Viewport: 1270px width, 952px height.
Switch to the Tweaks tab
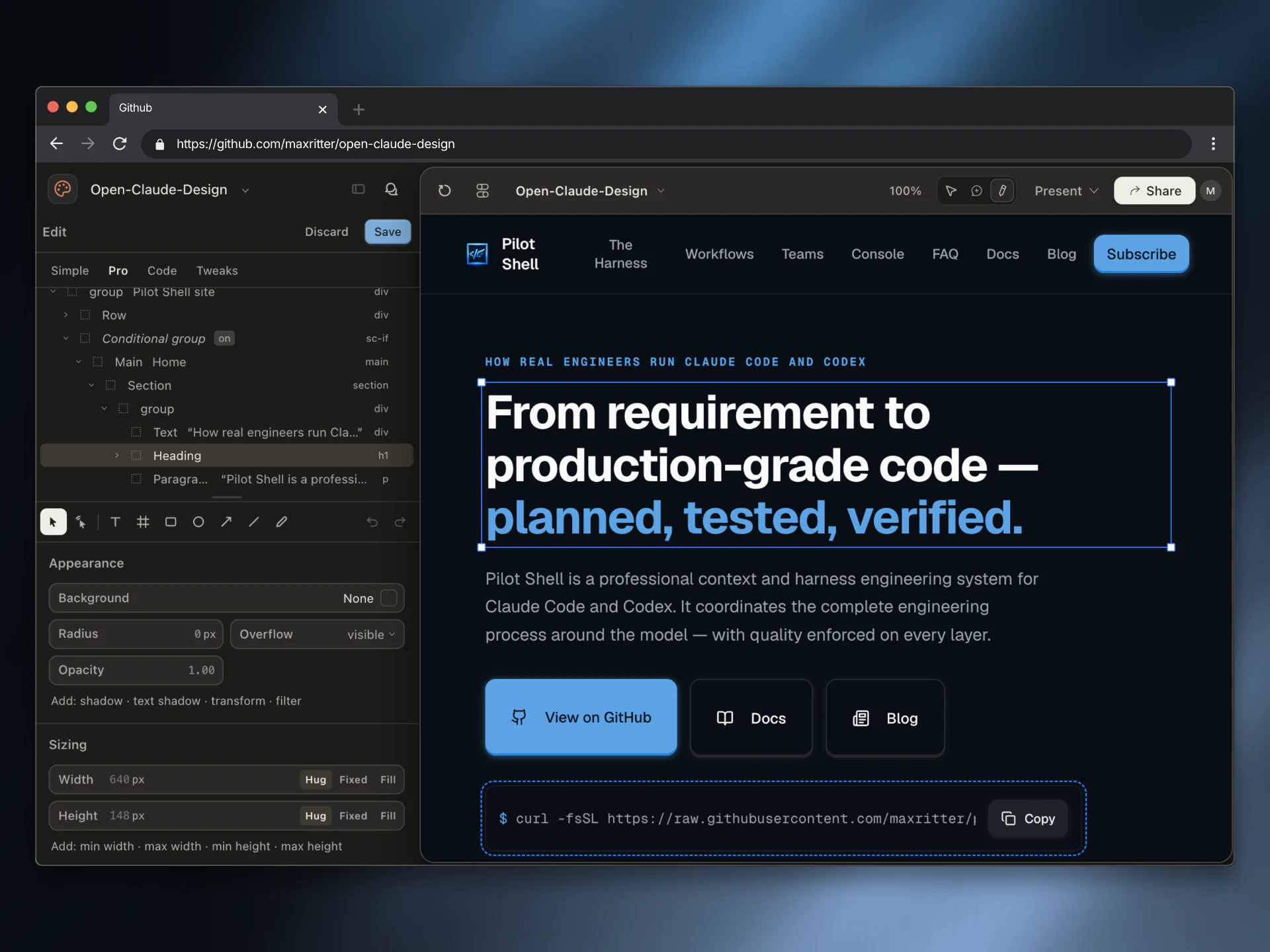[217, 270]
